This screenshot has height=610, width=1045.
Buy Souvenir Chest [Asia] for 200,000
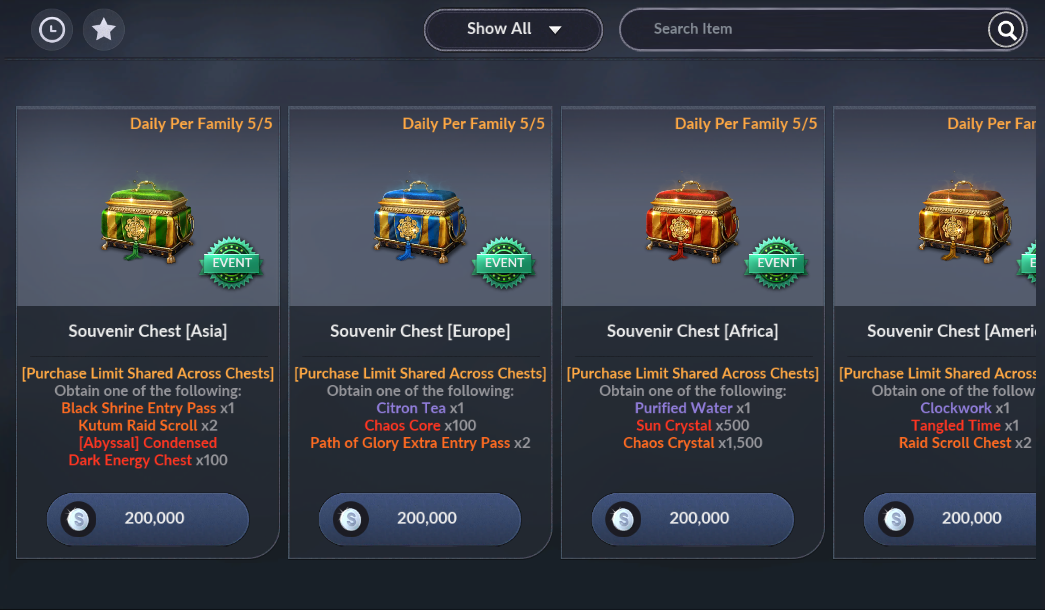point(147,519)
